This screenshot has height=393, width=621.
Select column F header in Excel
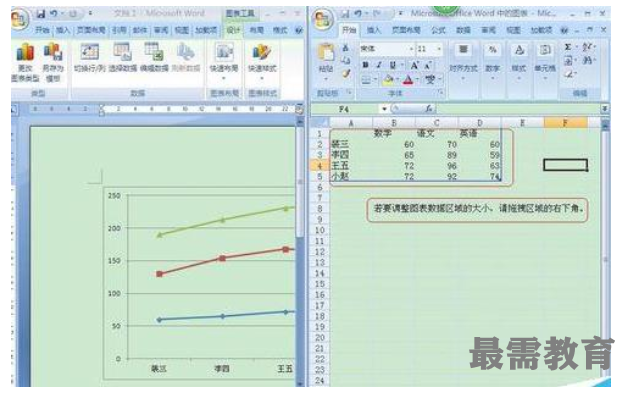coord(566,123)
